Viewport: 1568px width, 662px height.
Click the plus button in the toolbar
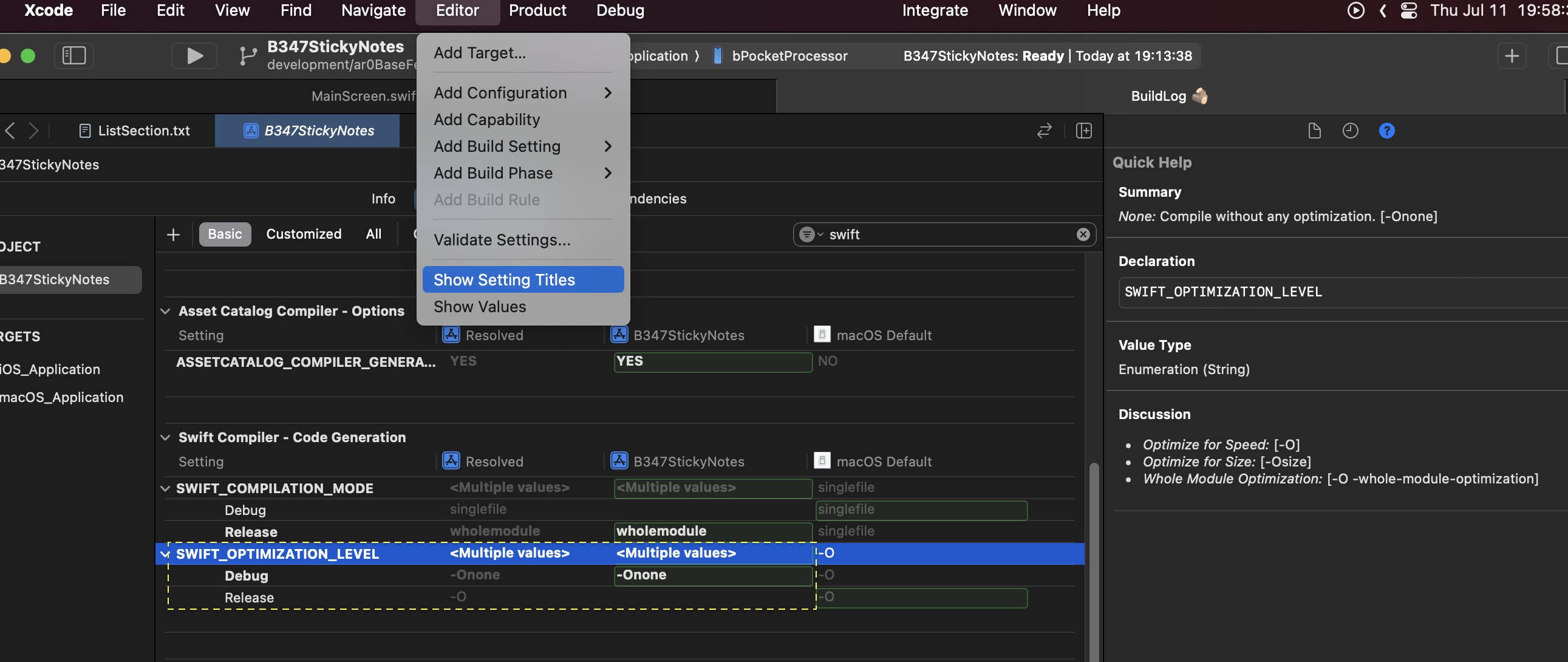1512,56
